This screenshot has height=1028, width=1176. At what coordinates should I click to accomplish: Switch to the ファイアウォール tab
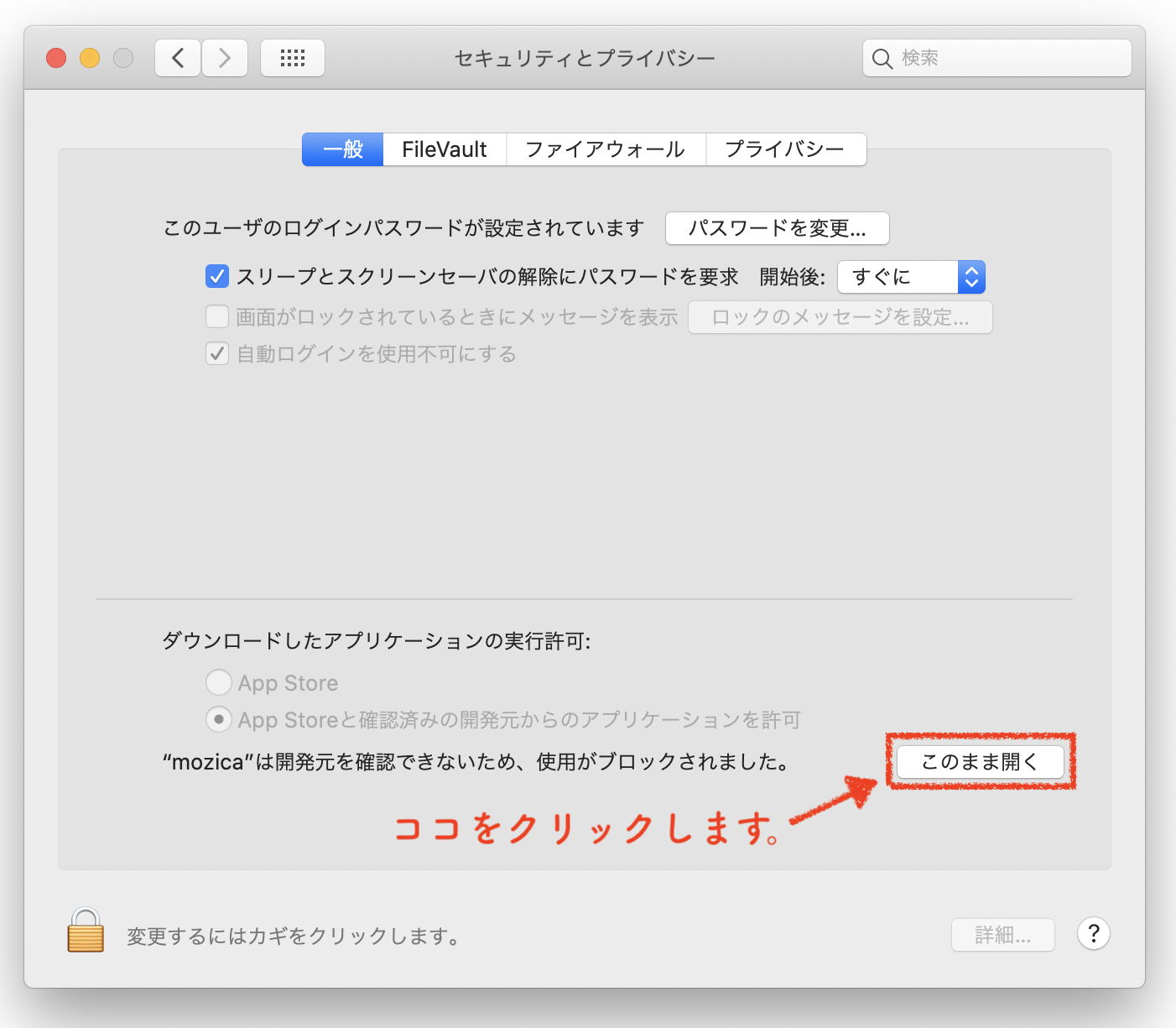click(x=605, y=149)
